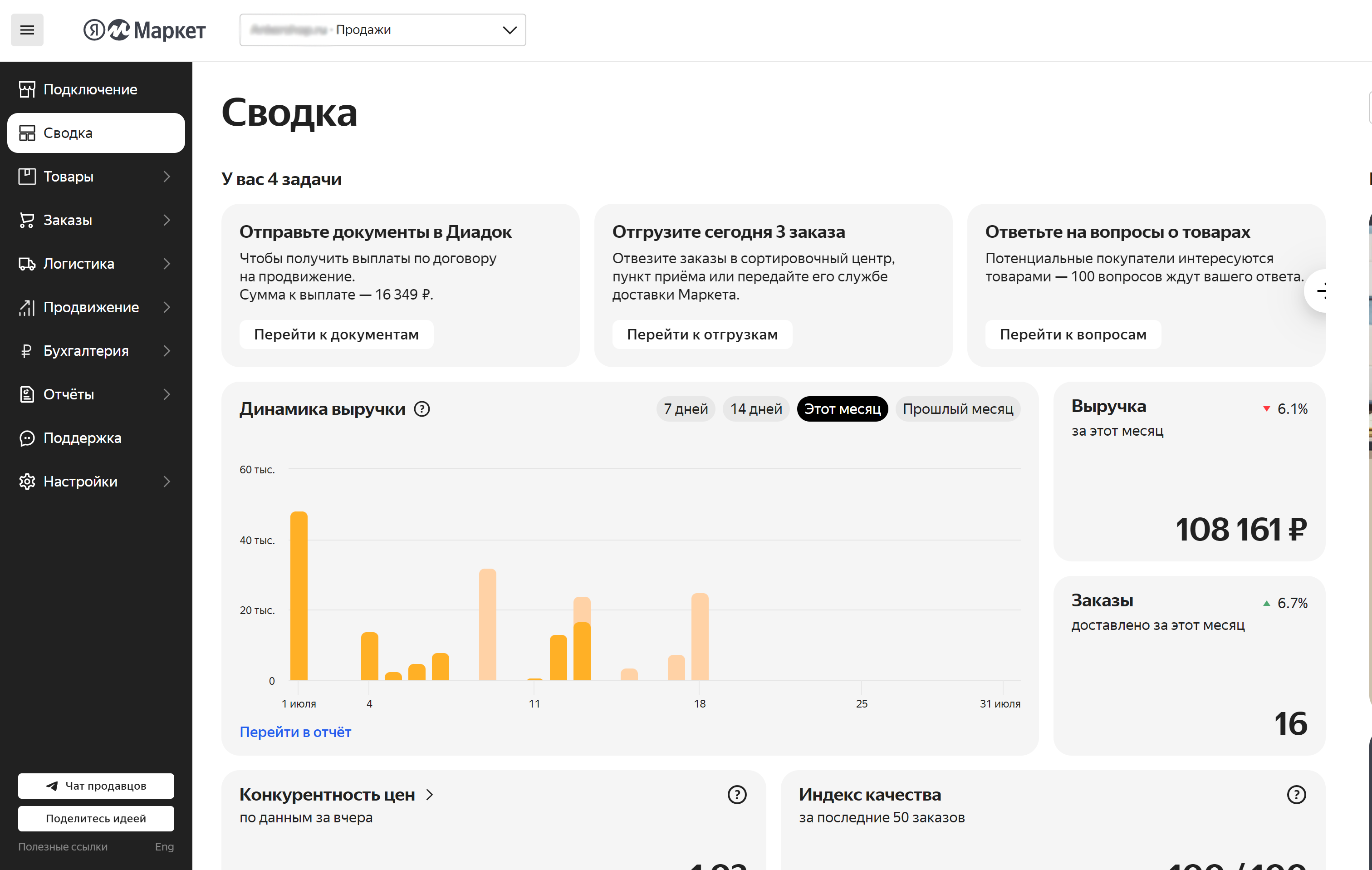This screenshot has width=1372, height=870.
Task: Click the Выручка 108 161 ₽ card
Action: tap(1189, 472)
